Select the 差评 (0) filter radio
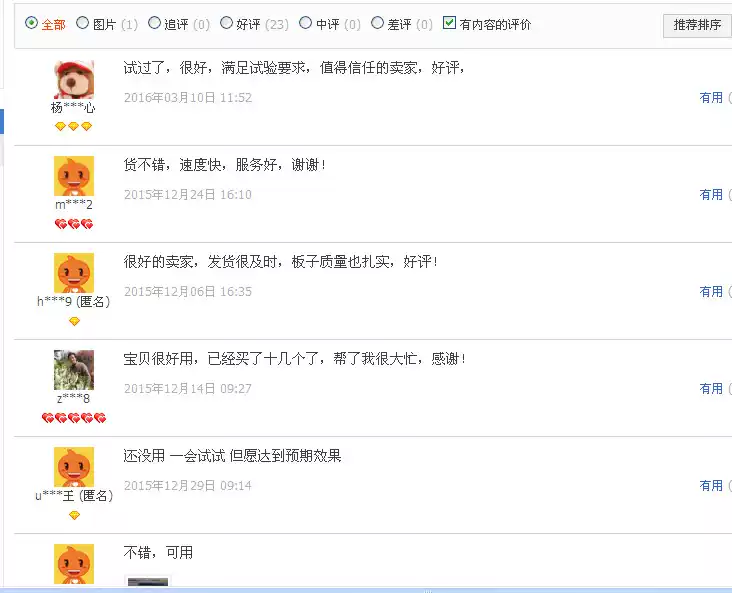732x593 pixels. pos(377,23)
